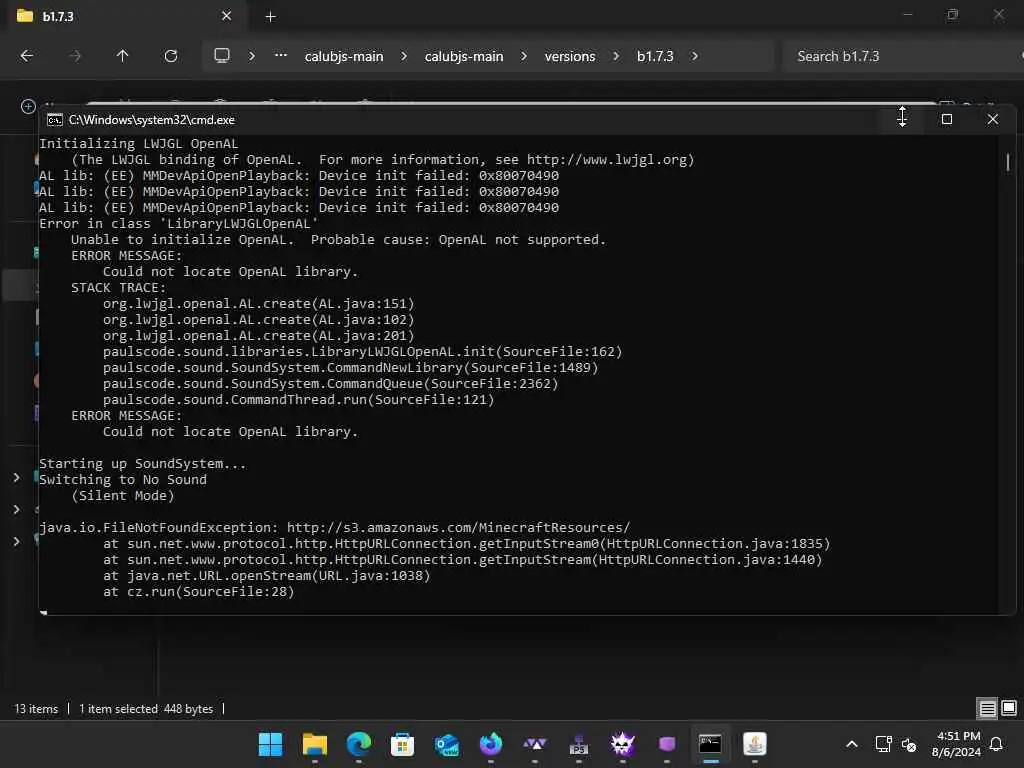The height and width of the screenshot is (768, 1024).
Task: Launch Microsoft Edge from taskbar
Action: (x=359, y=744)
